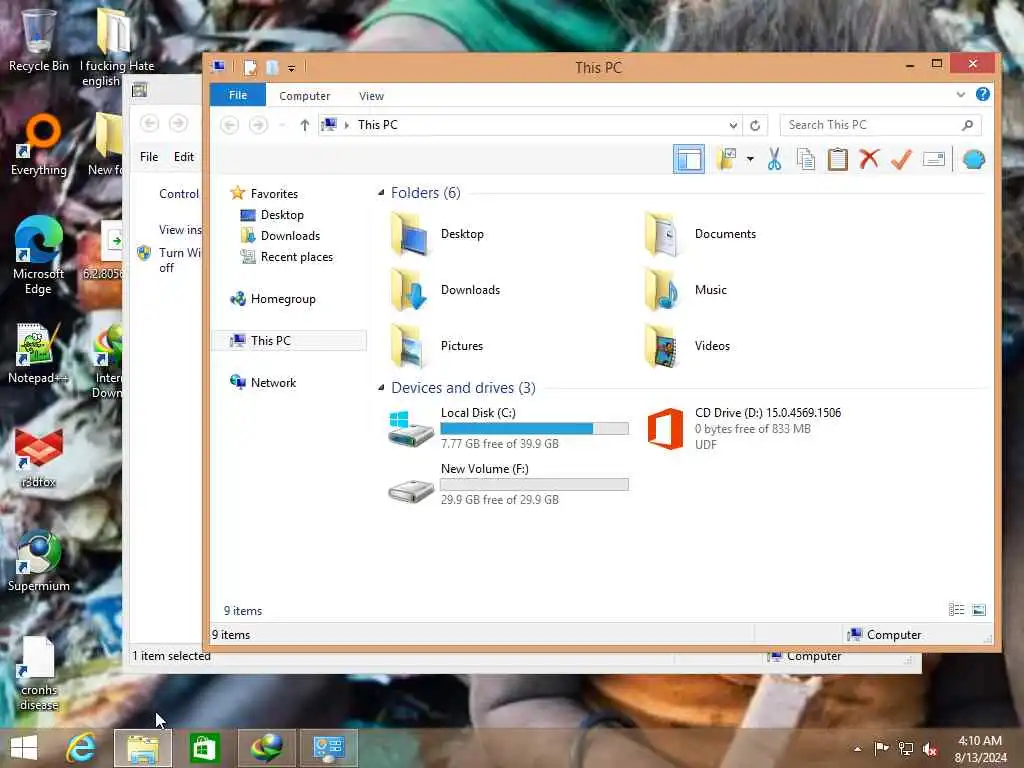This screenshot has height=768, width=1024.
Task: Select the Pictures folder icon
Action: (x=409, y=346)
